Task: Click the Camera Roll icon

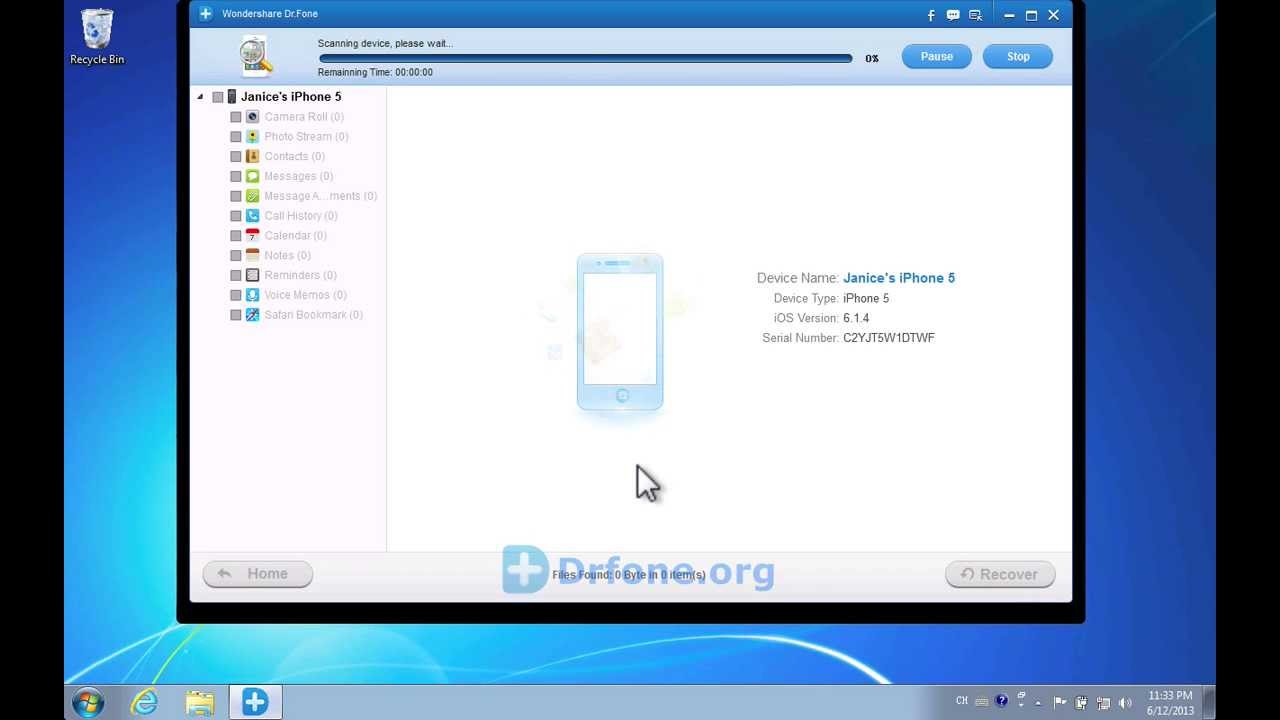Action: pyautogui.click(x=252, y=117)
